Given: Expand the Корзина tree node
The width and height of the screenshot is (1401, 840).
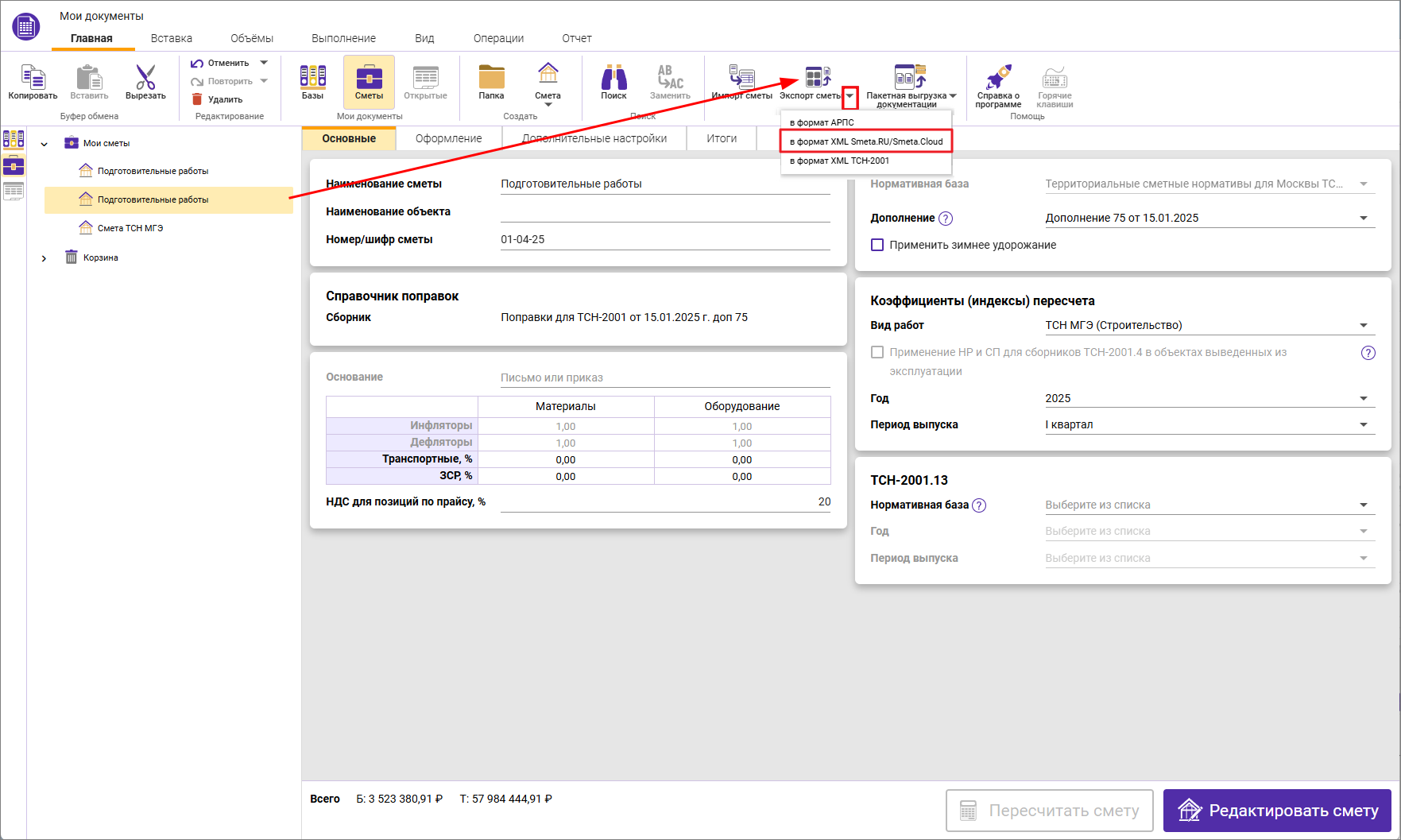Looking at the screenshot, I should (45, 257).
